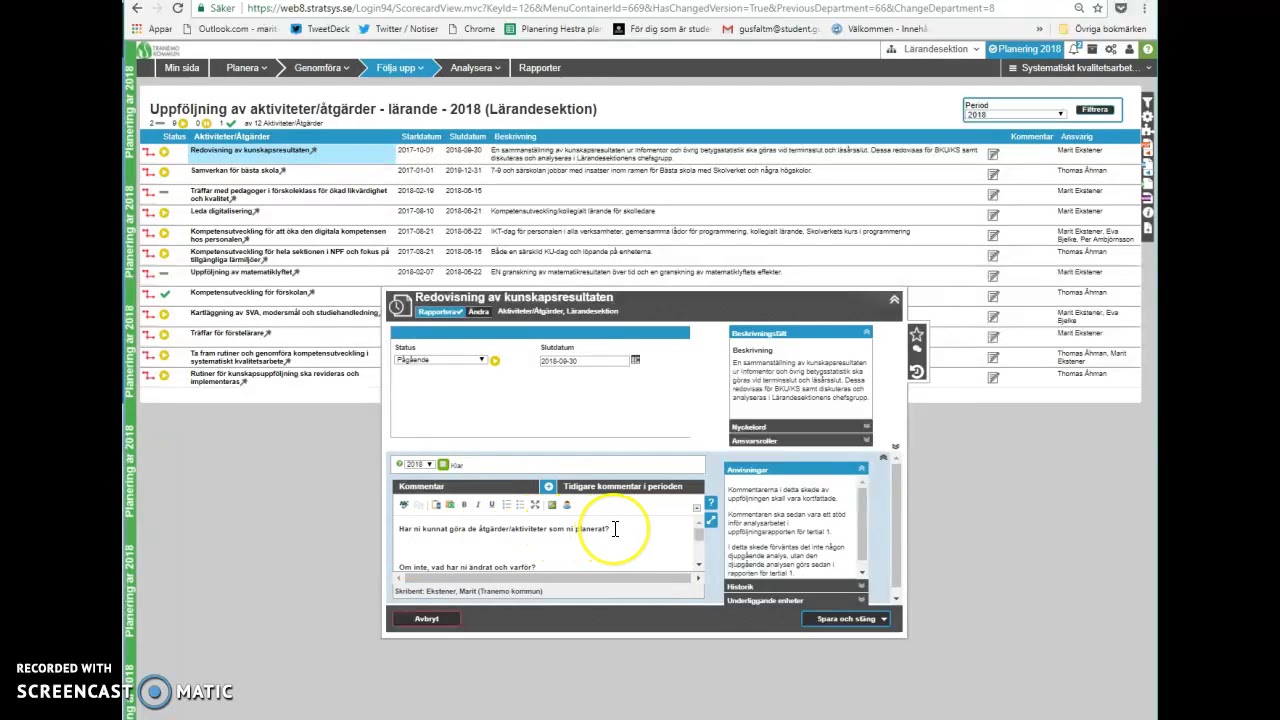Screen dimensions: 1280x720
Task: Click the Slutdatum date field
Action: tap(584, 360)
